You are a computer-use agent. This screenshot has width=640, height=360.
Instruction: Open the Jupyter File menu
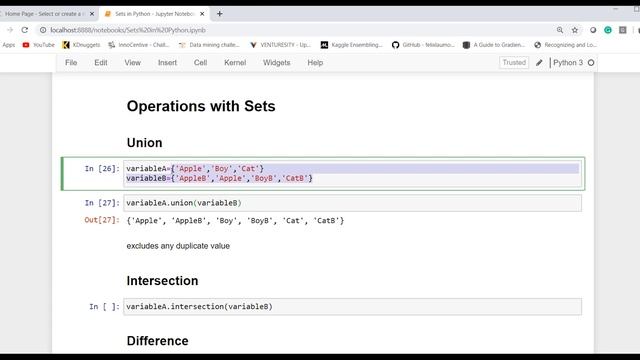click(x=71, y=62)
